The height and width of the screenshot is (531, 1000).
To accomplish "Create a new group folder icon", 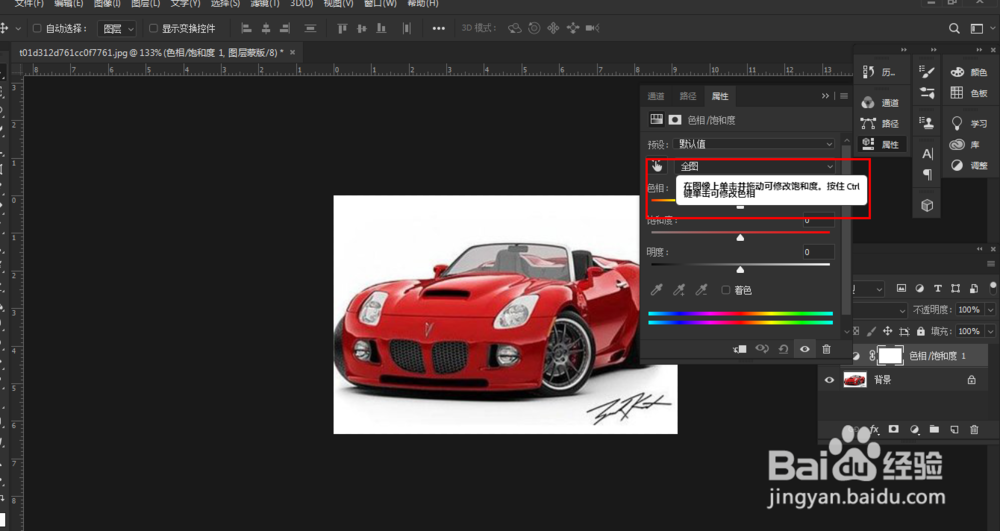I will (934, 430).
